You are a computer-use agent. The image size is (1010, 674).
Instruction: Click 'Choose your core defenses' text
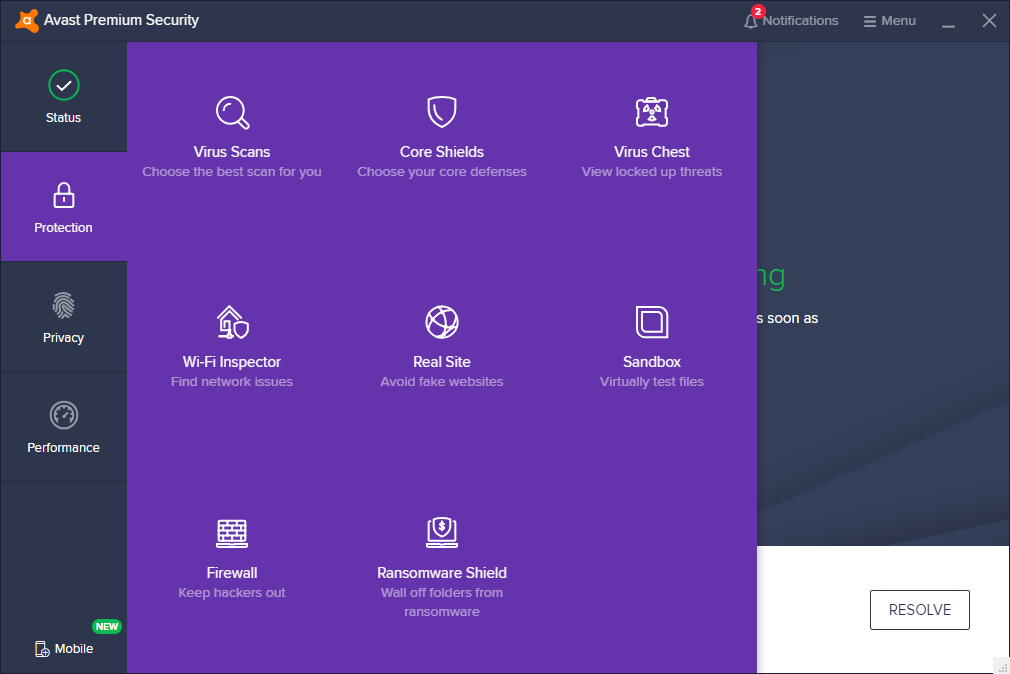point(442,172)
